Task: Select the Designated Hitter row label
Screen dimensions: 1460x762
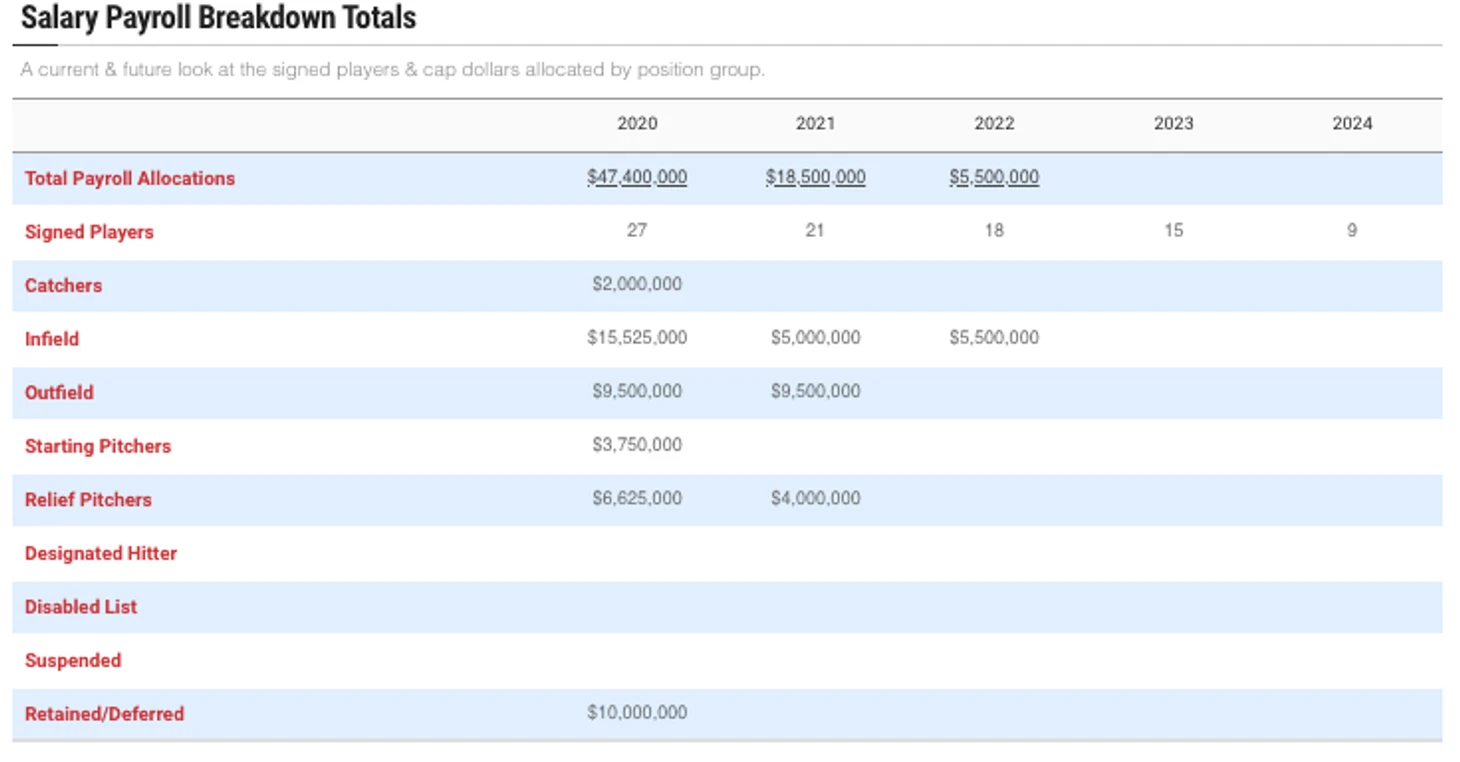Action: 101,553
